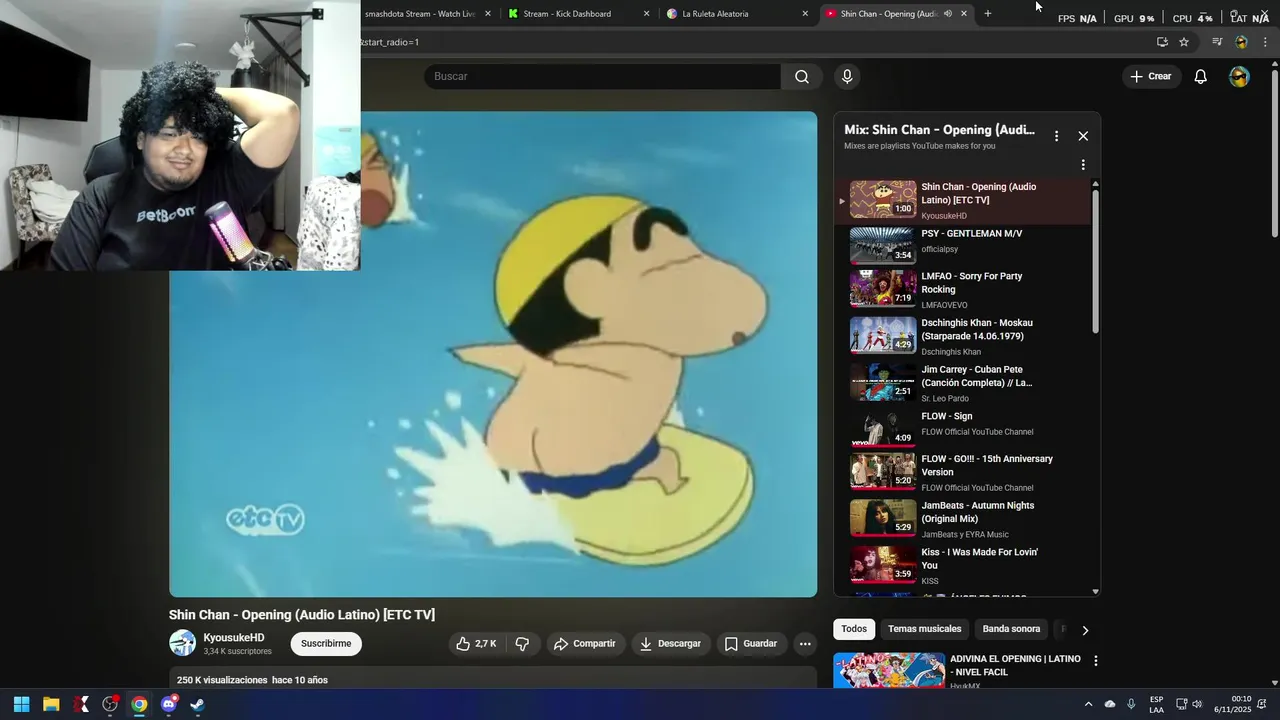This screenshot has height=720, width=1280.
Task: Open Chrome profile avatar in toolbar
Action: point(1241,42)
